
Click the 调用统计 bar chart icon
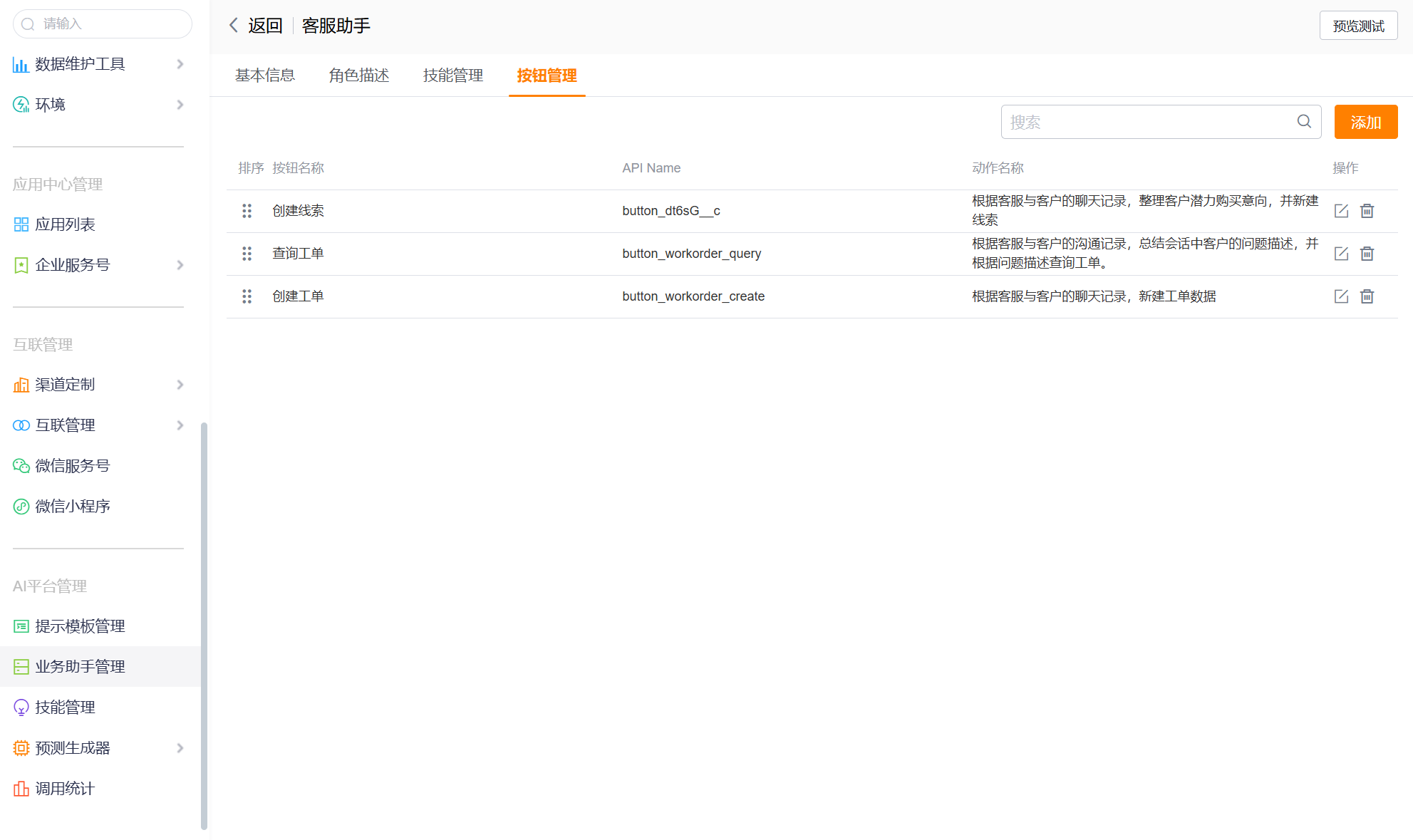tap(21, 789)
